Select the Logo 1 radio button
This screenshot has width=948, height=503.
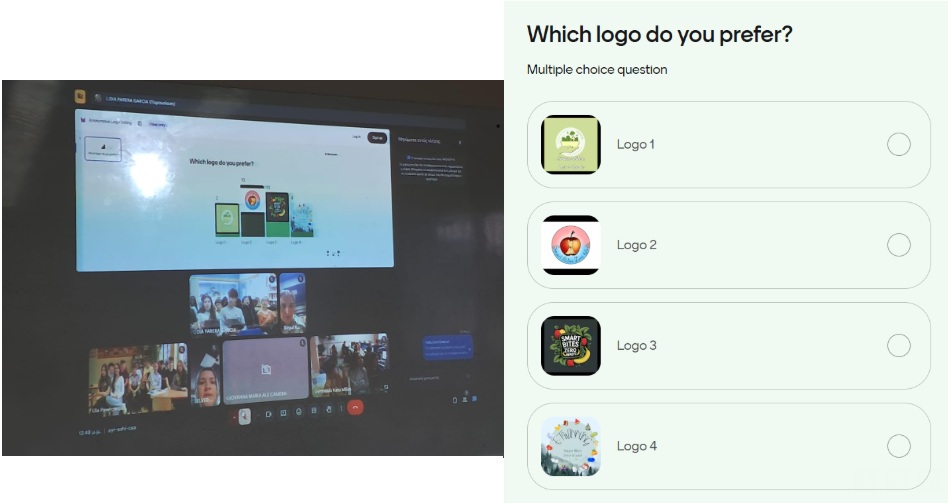[x=898, y=144]
